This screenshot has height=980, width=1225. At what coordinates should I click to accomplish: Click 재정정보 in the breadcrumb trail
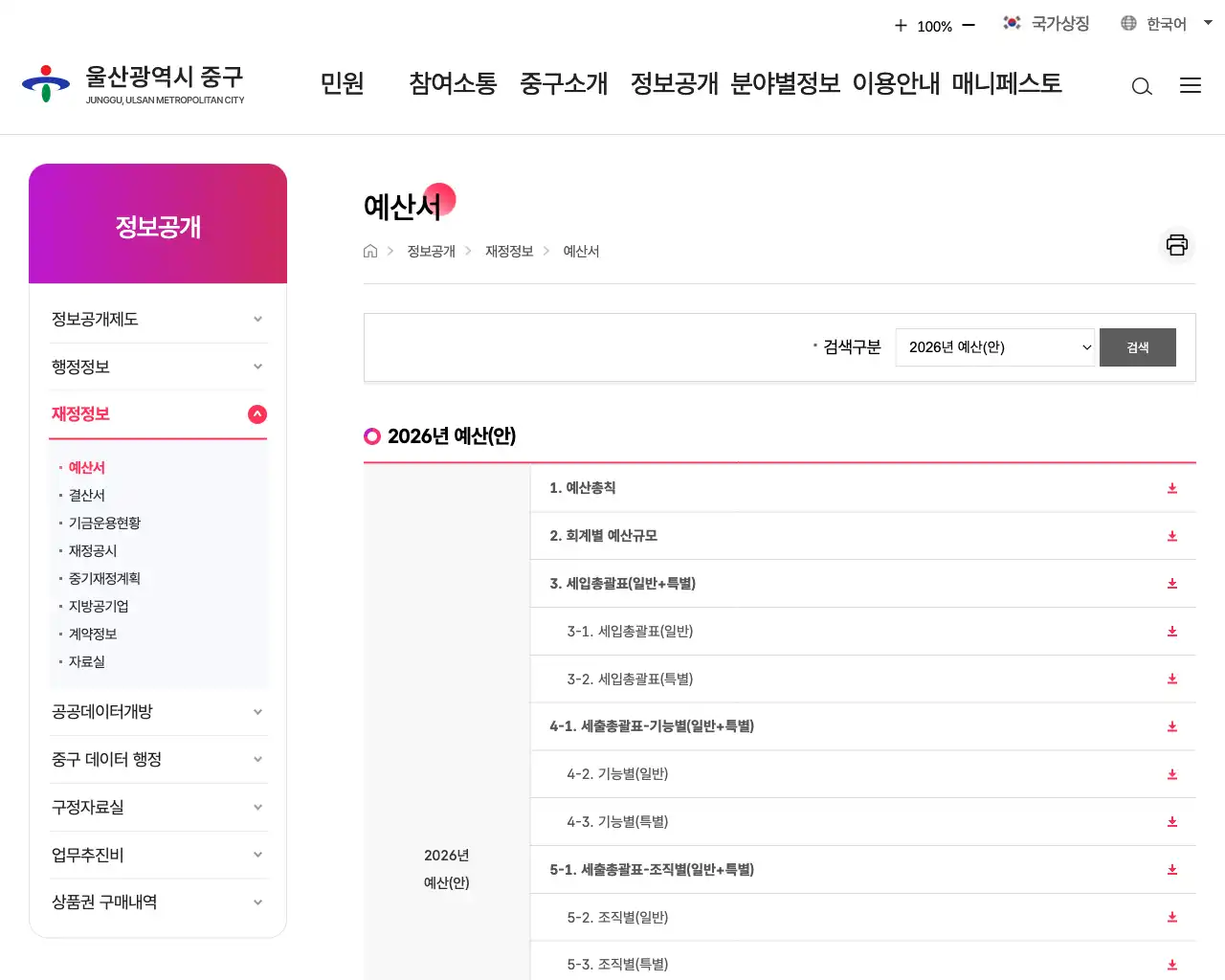pos(508,251)
